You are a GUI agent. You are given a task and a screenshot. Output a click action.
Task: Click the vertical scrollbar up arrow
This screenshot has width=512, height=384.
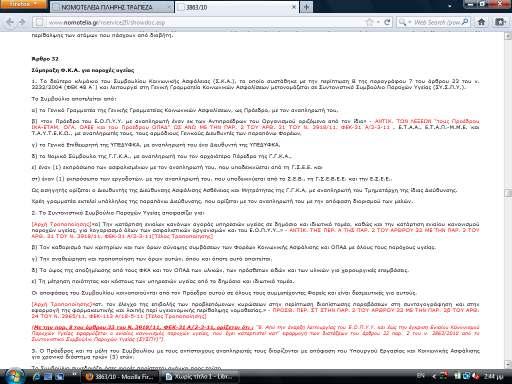pos(508,36)
